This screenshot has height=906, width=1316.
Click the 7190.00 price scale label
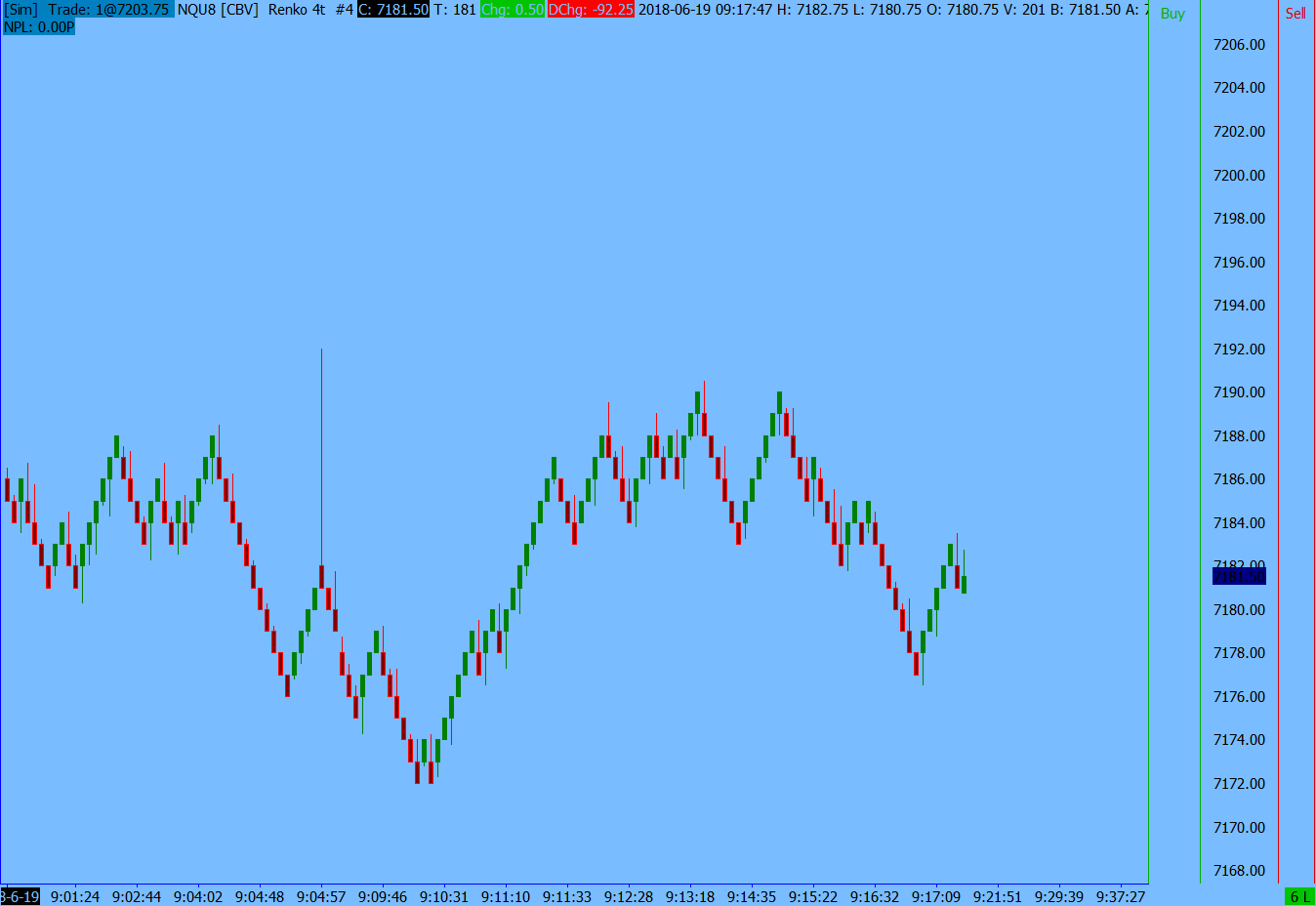pos(1239,392)
